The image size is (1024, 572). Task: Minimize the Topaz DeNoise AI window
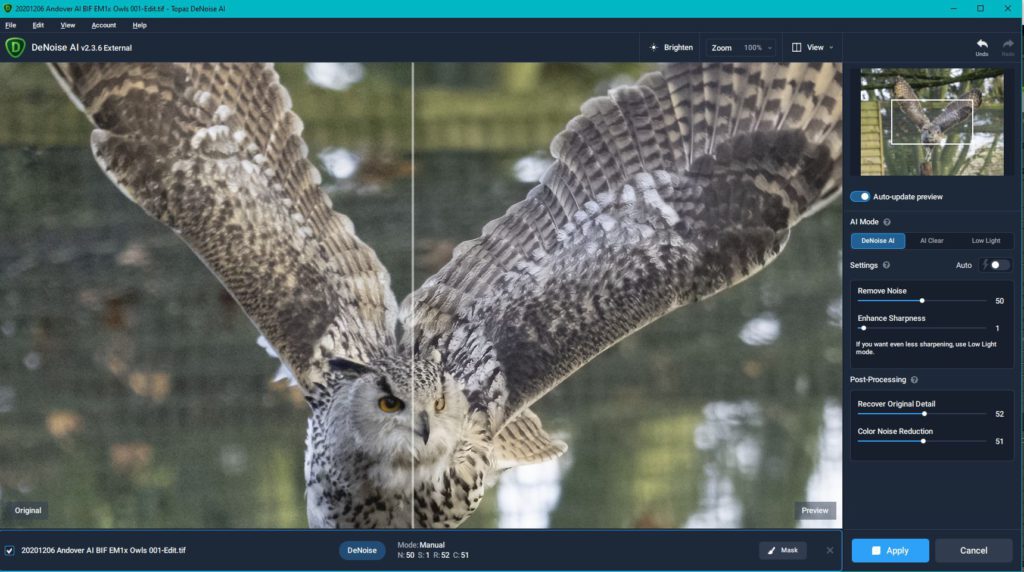click(953, 8)
